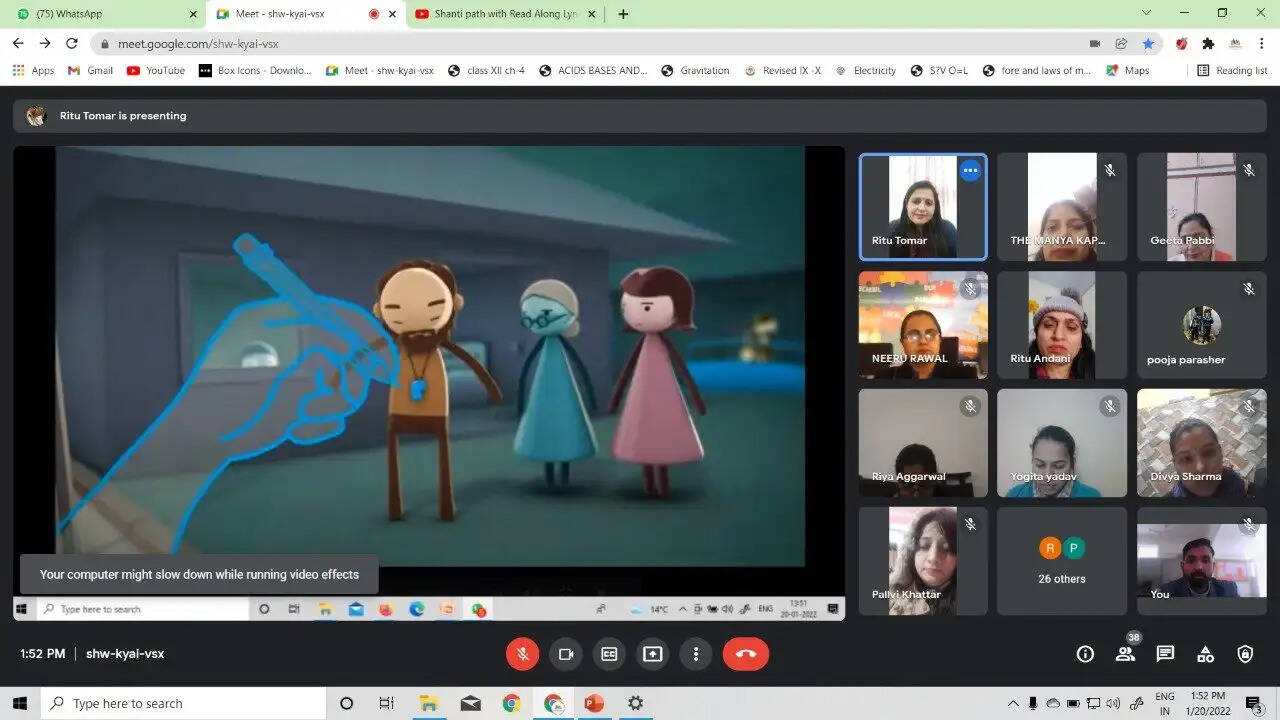Screen dimensions: 1280x720
Task: End the call with the red hang-up button
Action: tap(746, 654)
